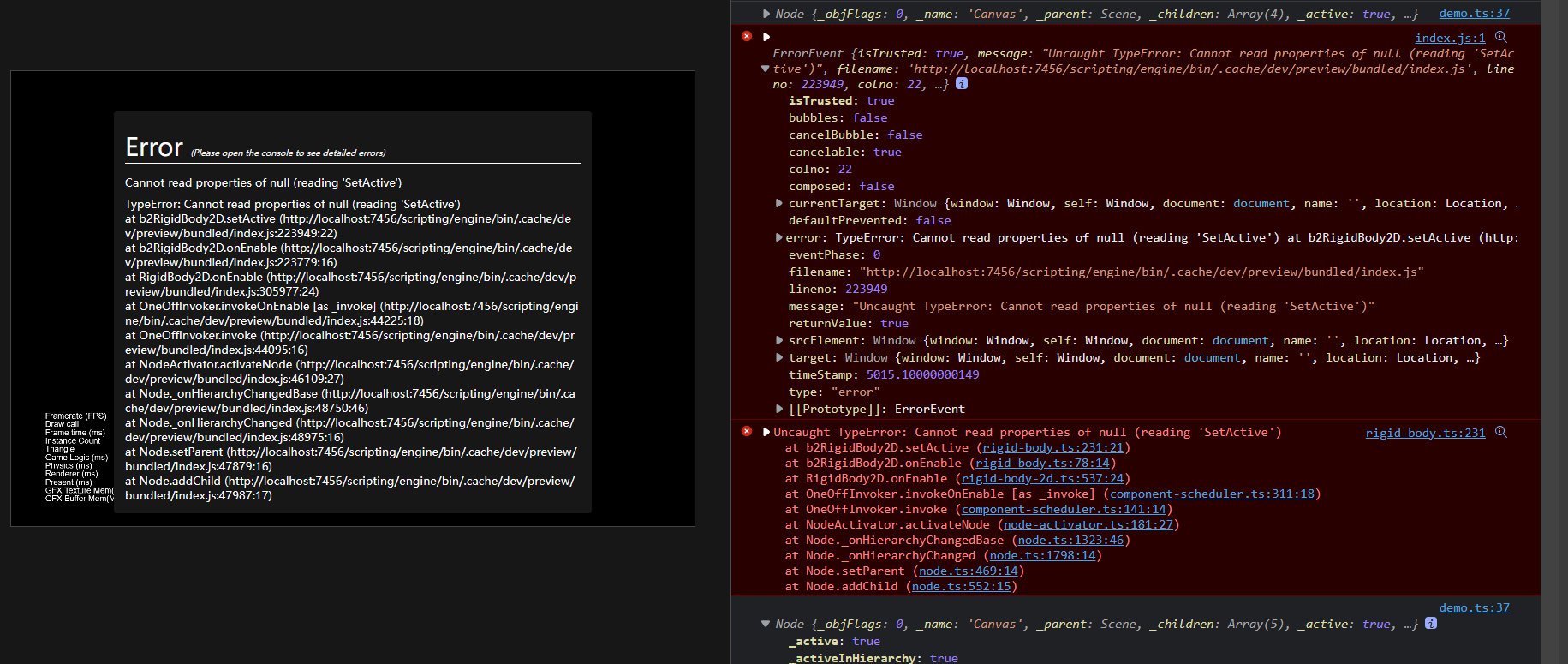Follow the node-activator.ts:181:27 stack link
This screenshot has width=1568, height=664.
[x=1088, y=524]
